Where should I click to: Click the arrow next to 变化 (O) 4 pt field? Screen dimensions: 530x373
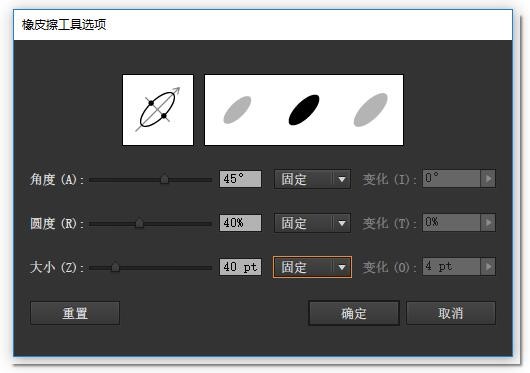click(x=488, y=267)
